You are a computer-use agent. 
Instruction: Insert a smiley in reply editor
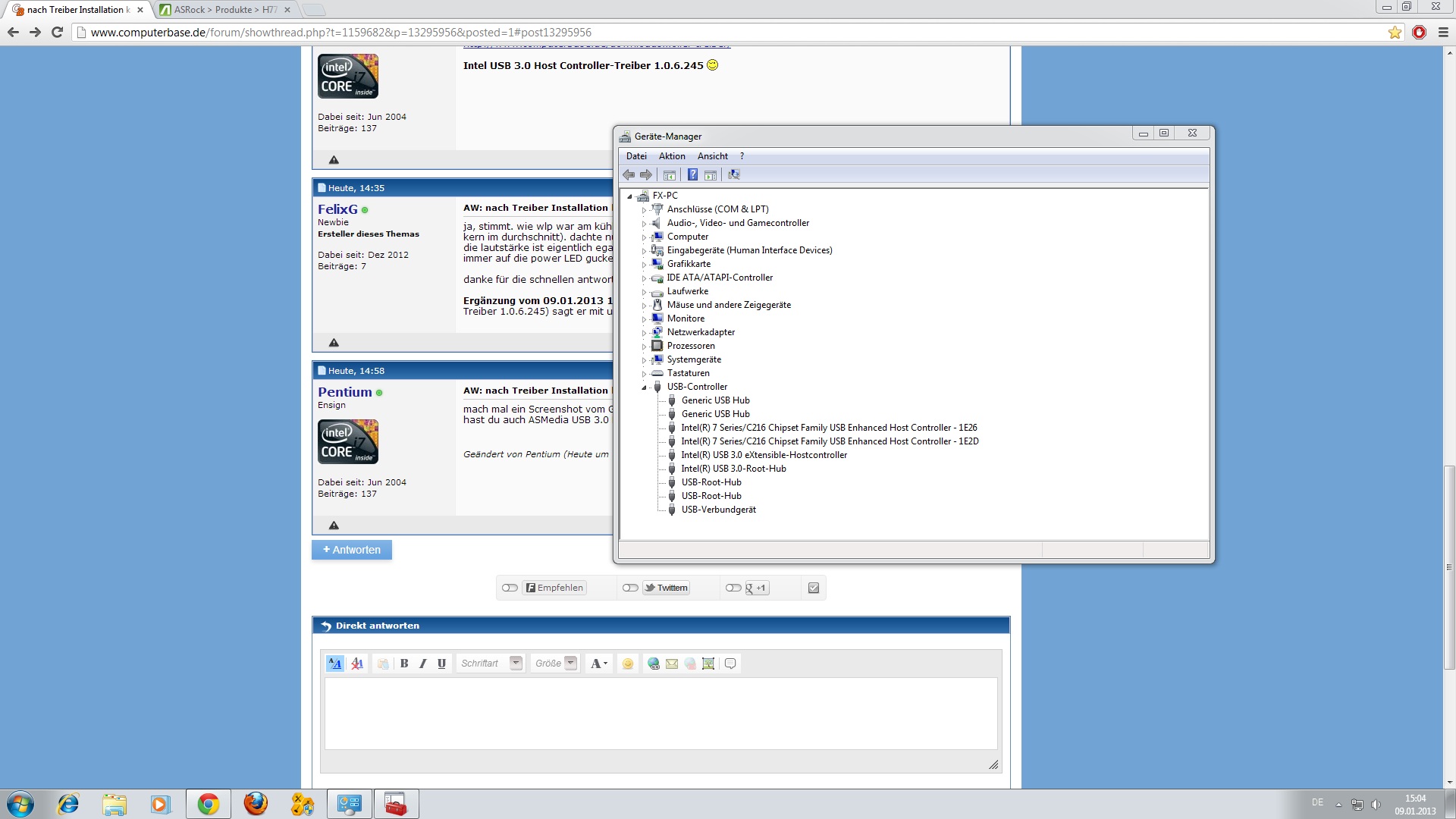(628, 664)
